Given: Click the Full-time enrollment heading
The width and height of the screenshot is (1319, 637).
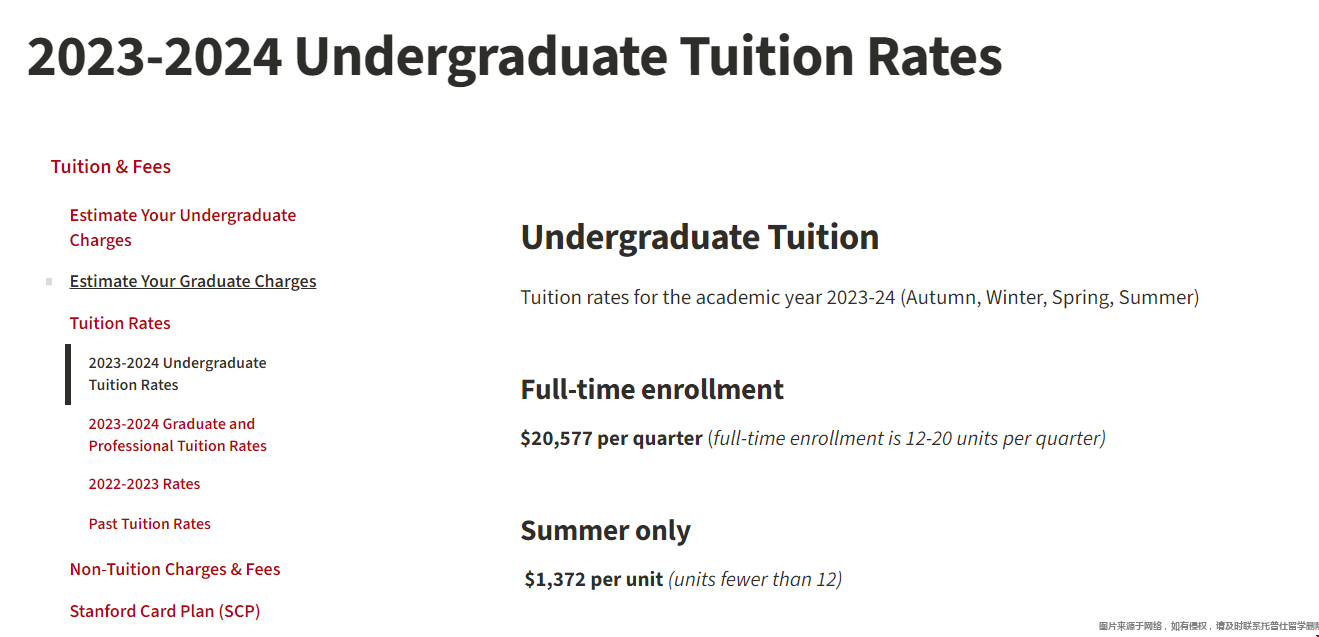Looking at the screenshot, I should tap(652, 389).
